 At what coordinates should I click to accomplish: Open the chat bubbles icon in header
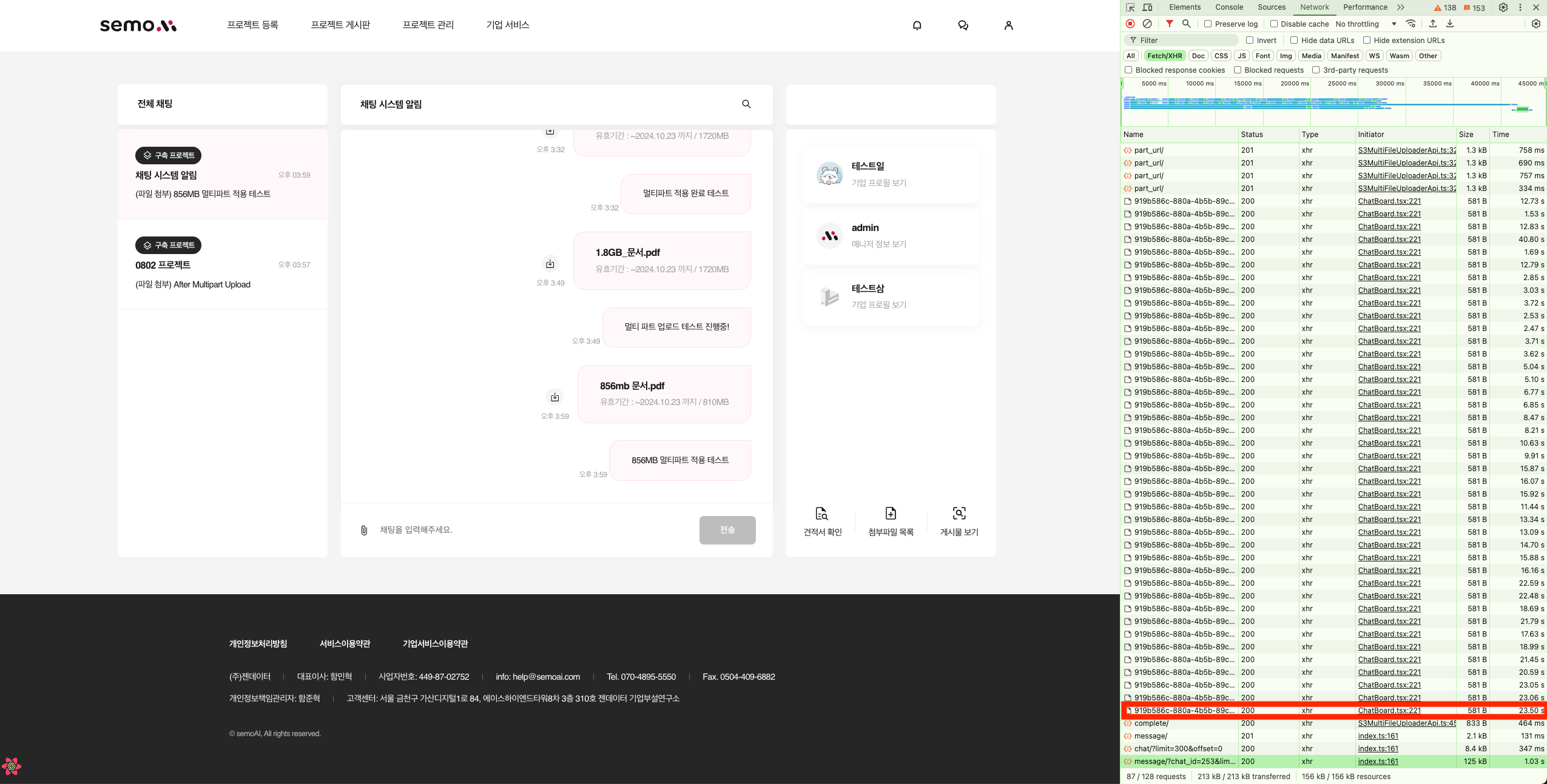tap(963, 25)
